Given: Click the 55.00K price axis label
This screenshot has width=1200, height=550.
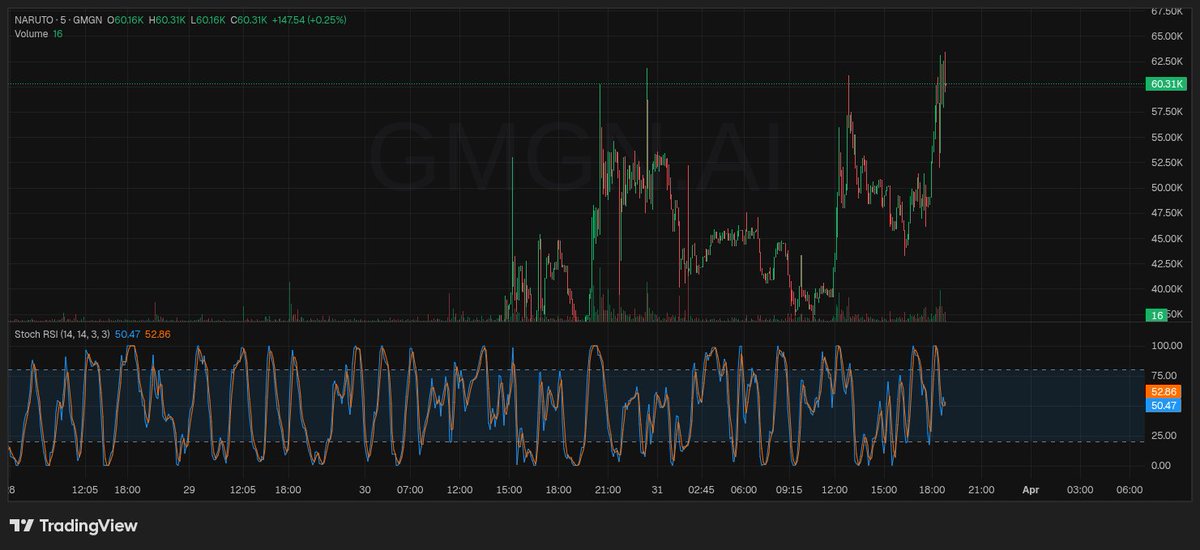Looking at the screenshot, I should 1167,137.
